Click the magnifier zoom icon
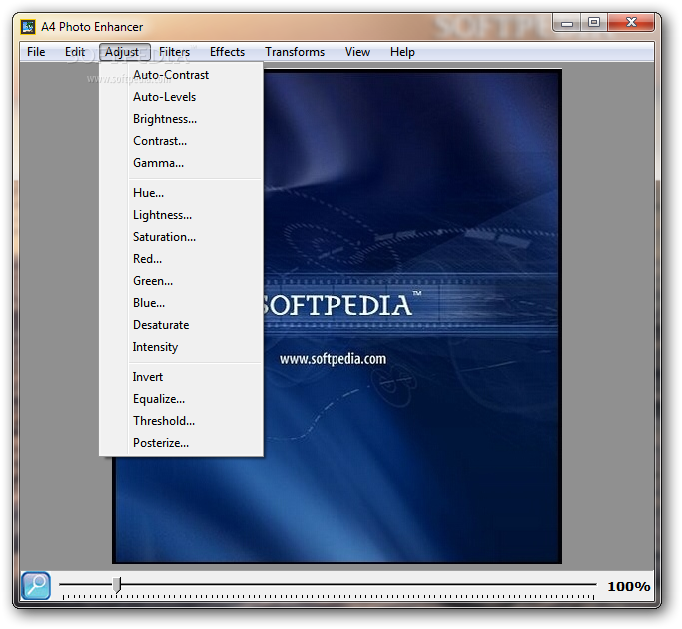682x629 pixels. (36, 586)
